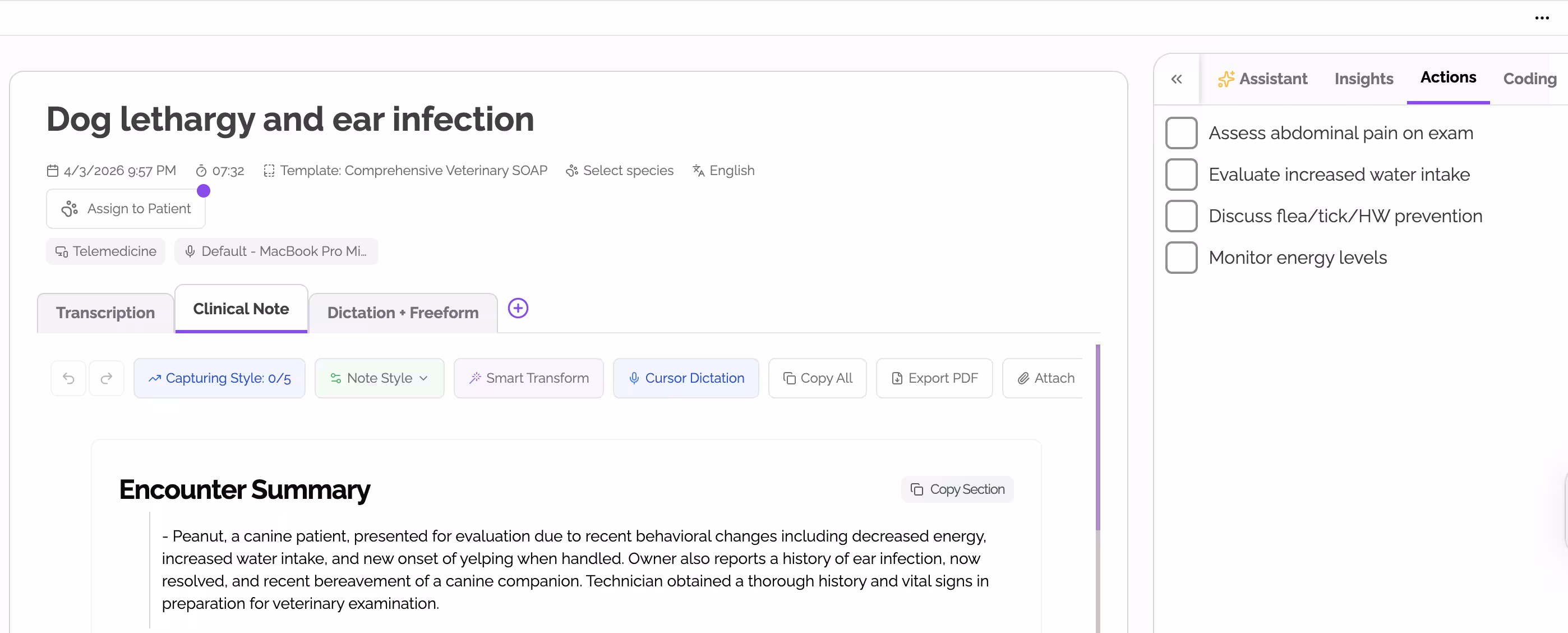Click the Copy All button
This screenshot has width=1568, height=633.
pyautogui.click(x=817, y=378)
